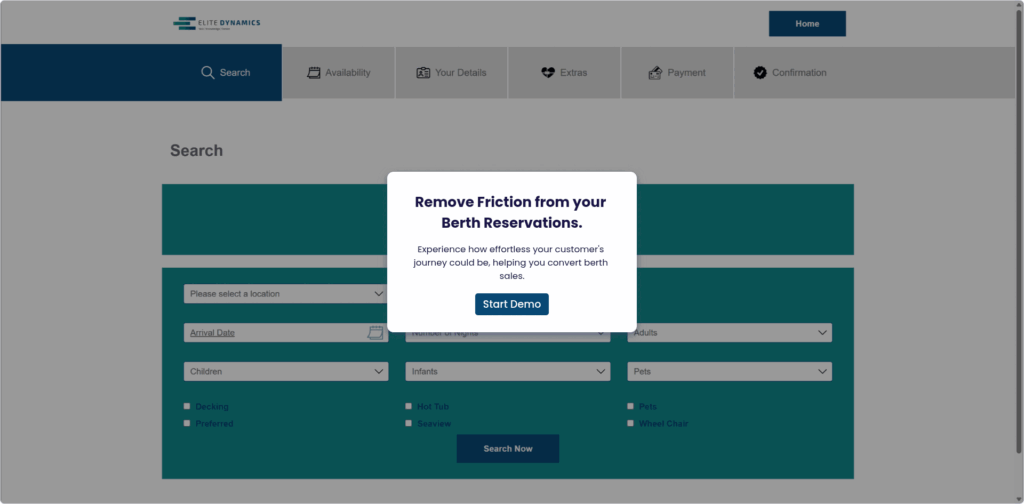
Task: Open the calendar picker icon in Arrival Date
Action: point(375,333)
